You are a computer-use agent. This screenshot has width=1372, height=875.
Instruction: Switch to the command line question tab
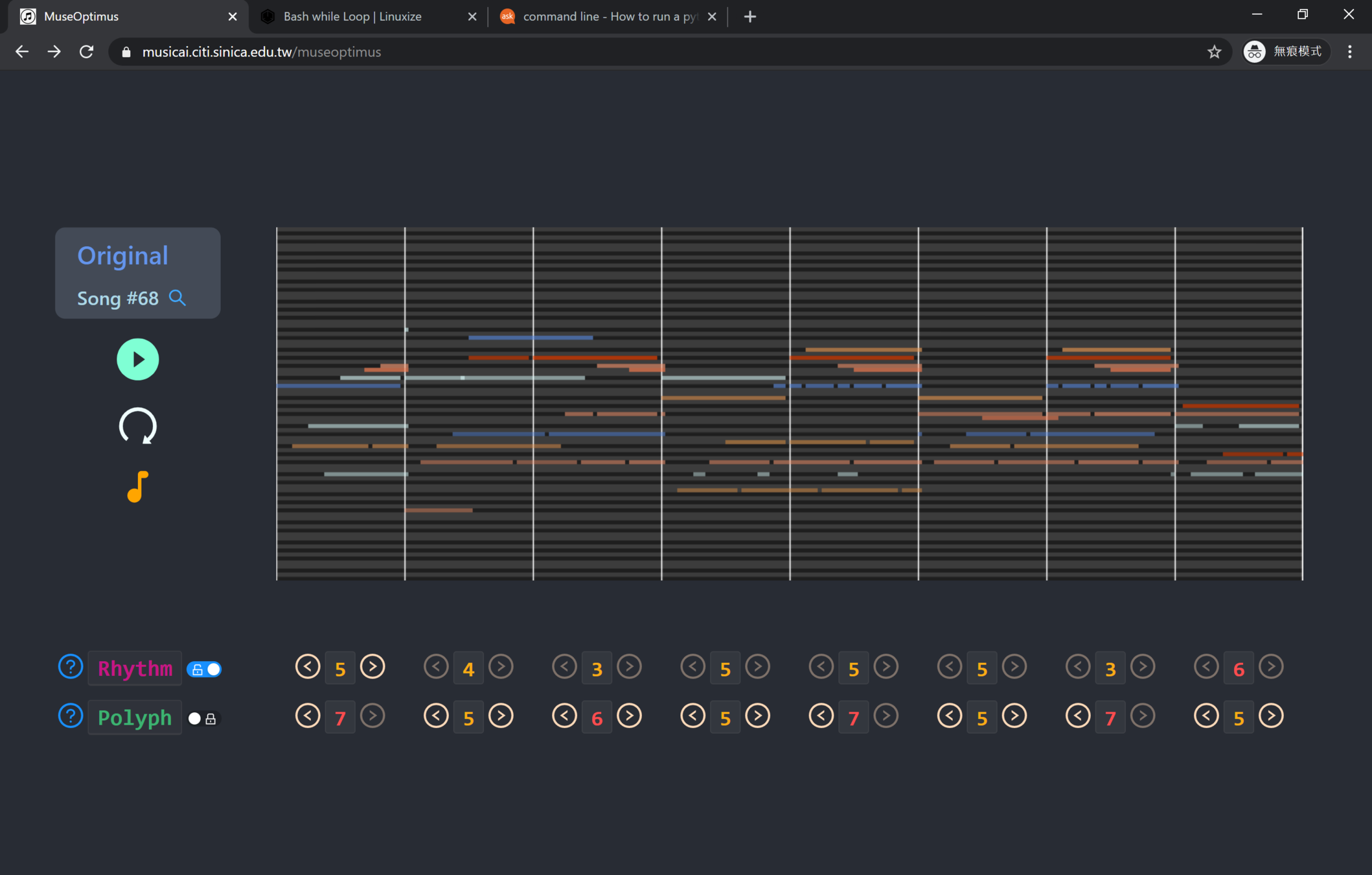pyautogui.click(x=601, y=16)
